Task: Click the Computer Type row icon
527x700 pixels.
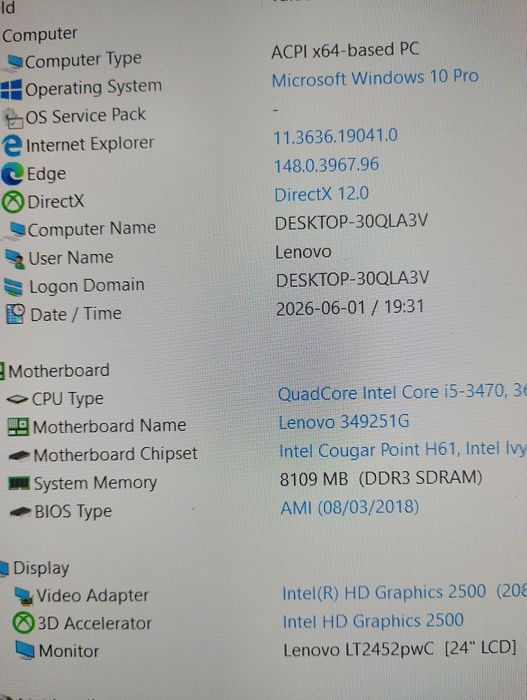Action: pos(14,61)
